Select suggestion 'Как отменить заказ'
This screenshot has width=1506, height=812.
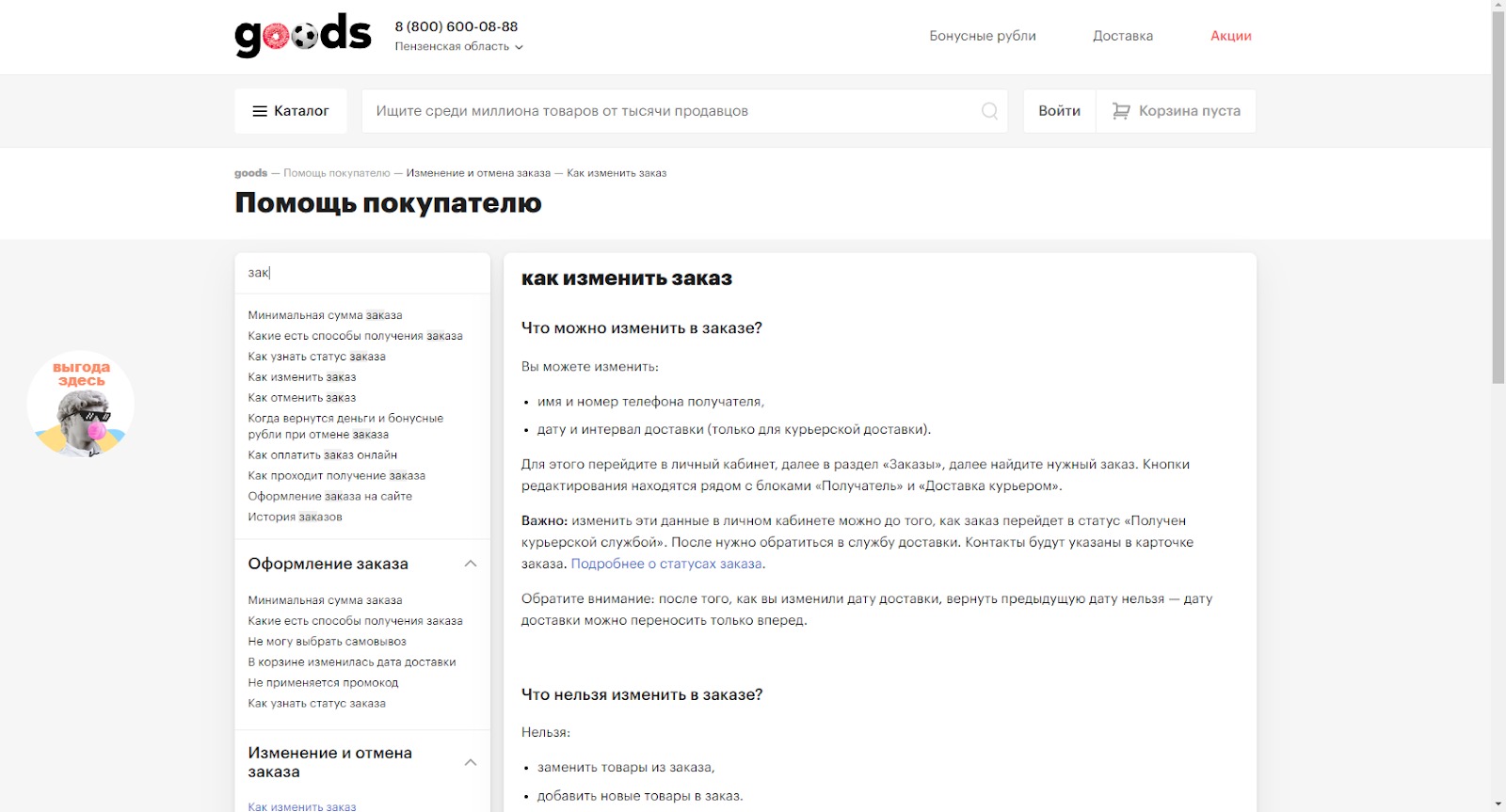click(301, 398)
